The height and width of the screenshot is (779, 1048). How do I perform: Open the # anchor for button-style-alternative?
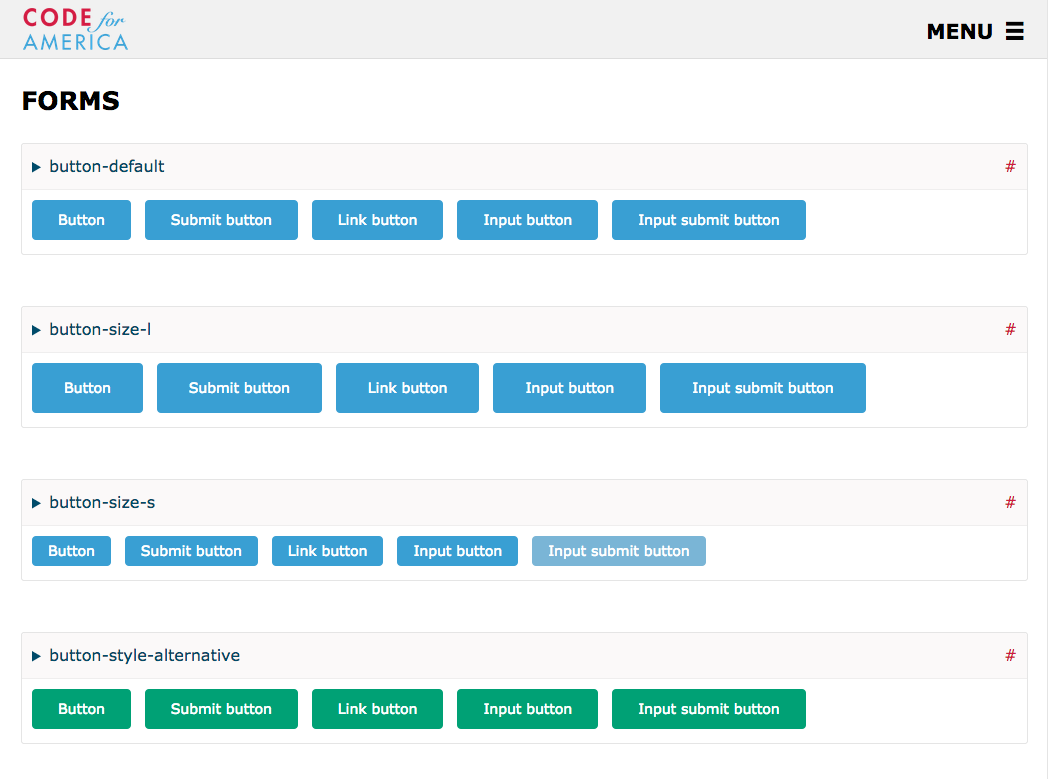coord(1010,655)
